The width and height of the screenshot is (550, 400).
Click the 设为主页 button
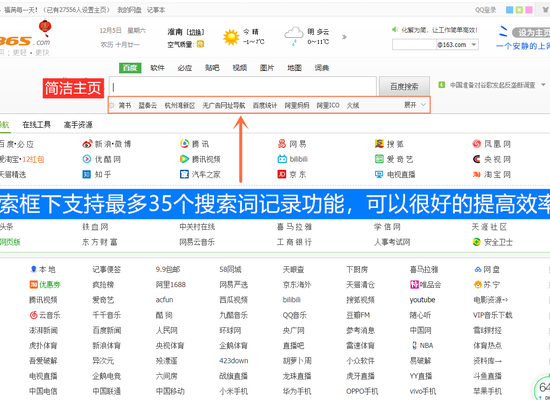tap(531, 33)
